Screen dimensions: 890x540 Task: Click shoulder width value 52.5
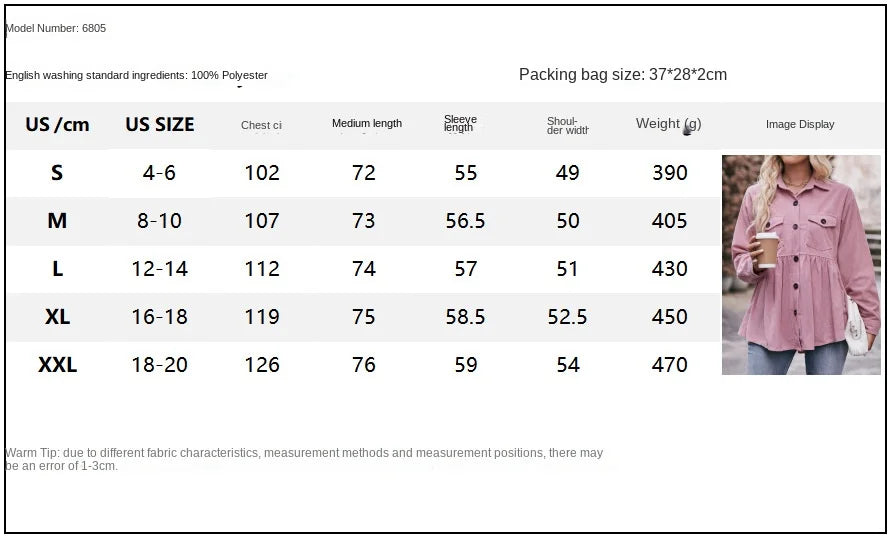click(568, 317)
